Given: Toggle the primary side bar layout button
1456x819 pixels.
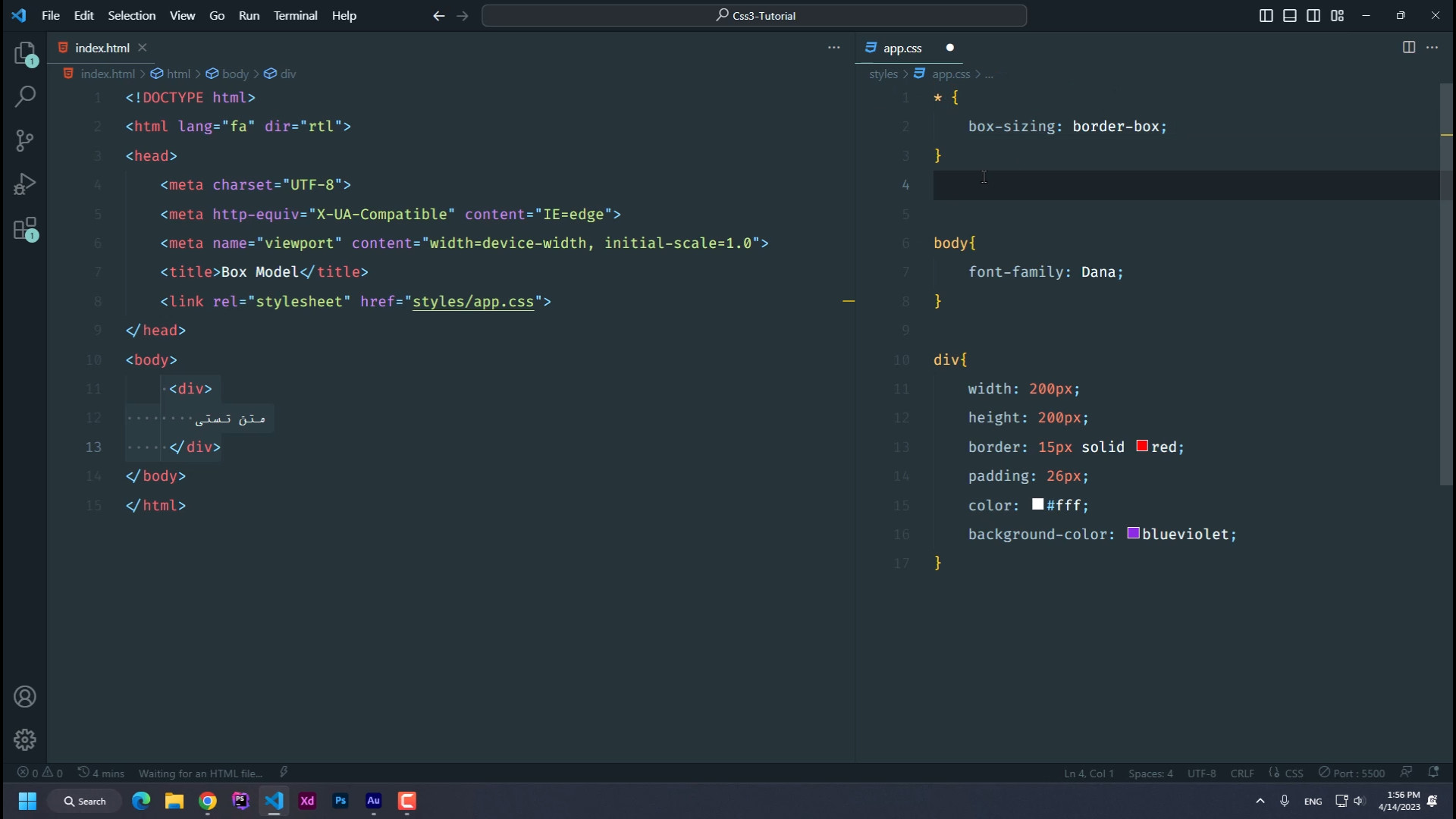Looking at the screenshot, I should [1266, 15].
